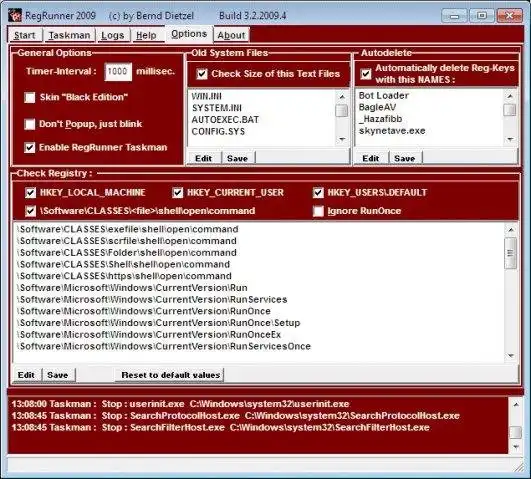Viewport: 531px width, 479px height.
Task: Click the SearchFilterHost.exe log entry
Action: tap(221, 428)
